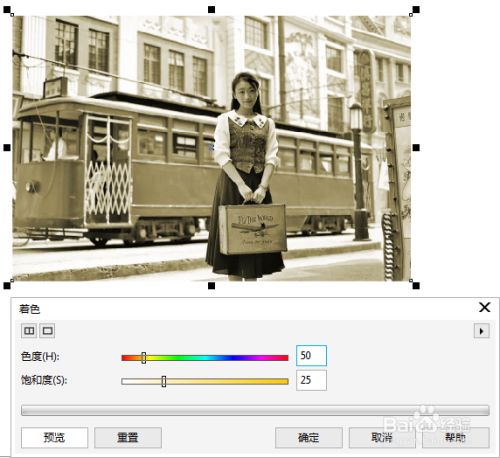Open the flyout arrow menu in dialog
Viewport: 500px width, 458px height.
pyautogui.click(x=481, y=331)
